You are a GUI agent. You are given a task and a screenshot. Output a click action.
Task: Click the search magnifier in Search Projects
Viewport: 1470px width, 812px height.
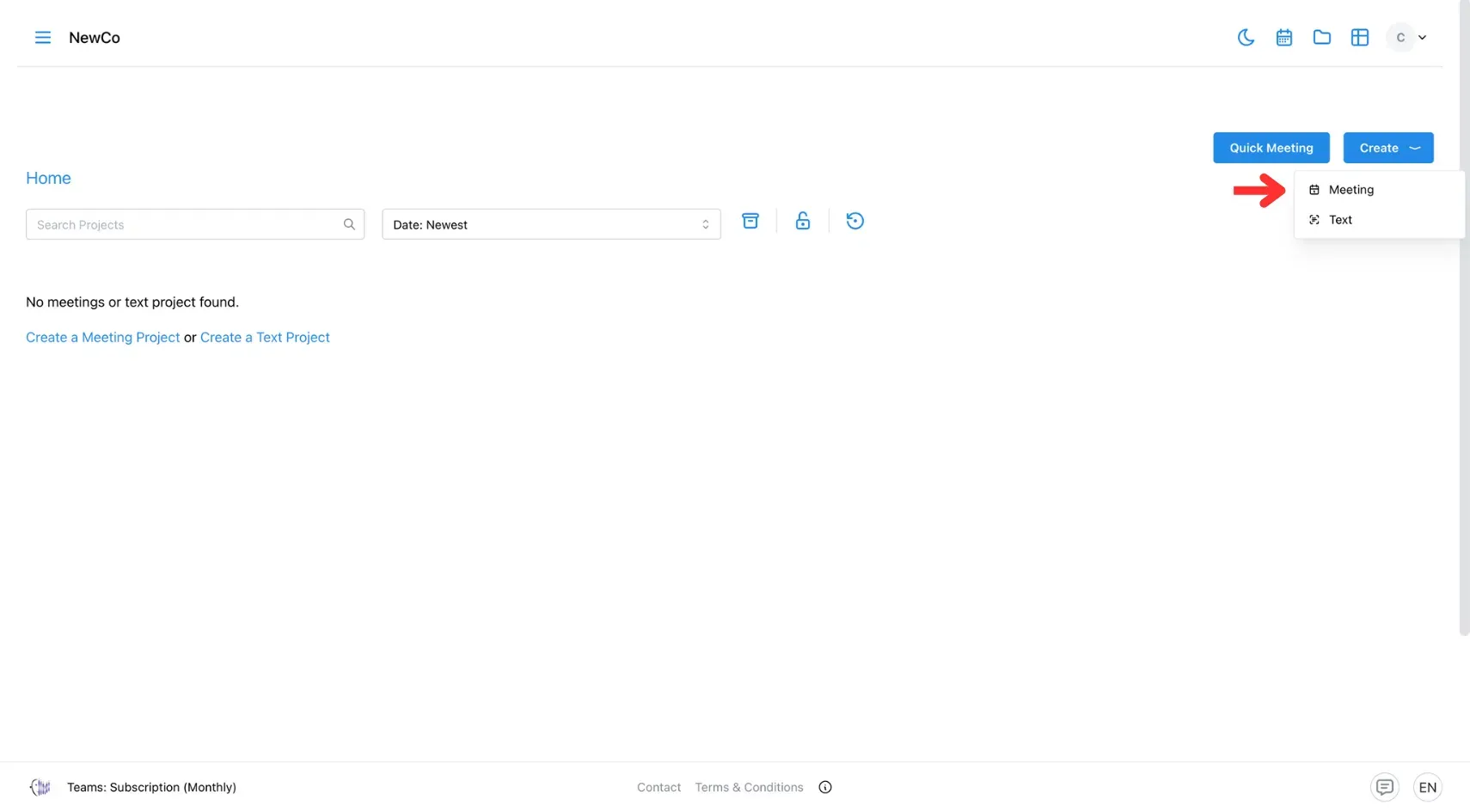tap(349, 223)
